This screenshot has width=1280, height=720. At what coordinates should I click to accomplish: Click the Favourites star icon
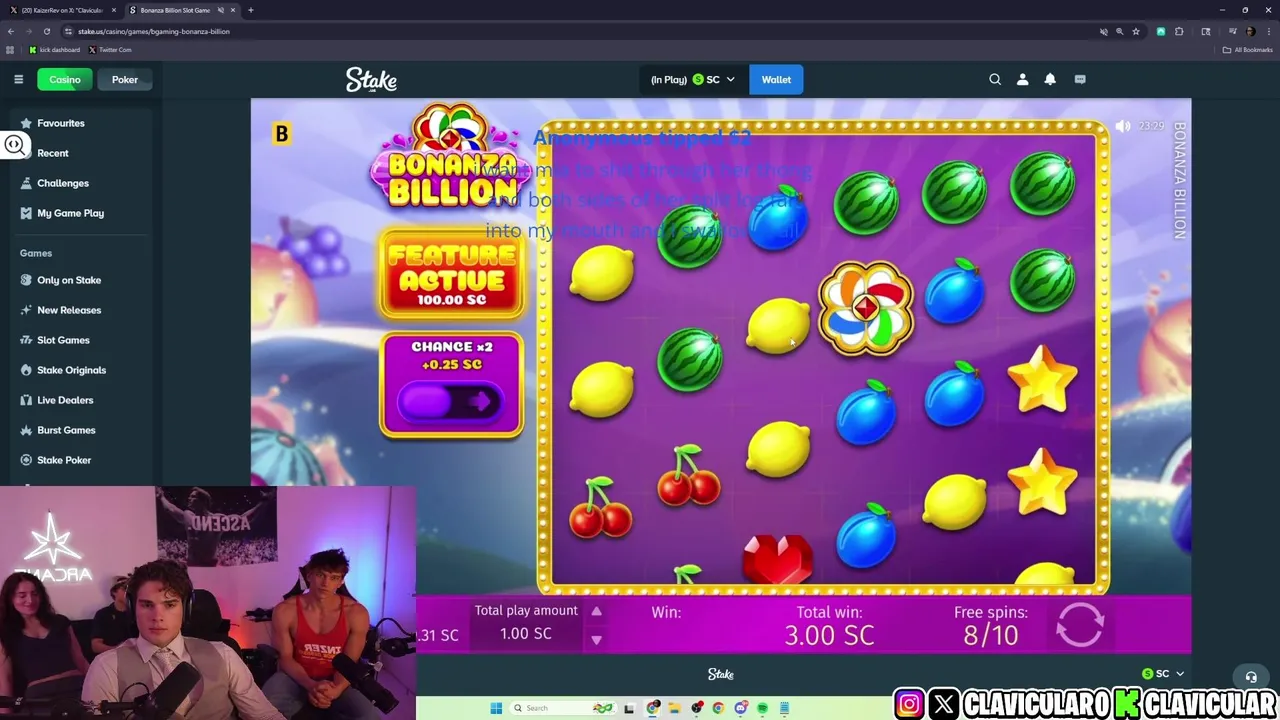click(26, 123)
